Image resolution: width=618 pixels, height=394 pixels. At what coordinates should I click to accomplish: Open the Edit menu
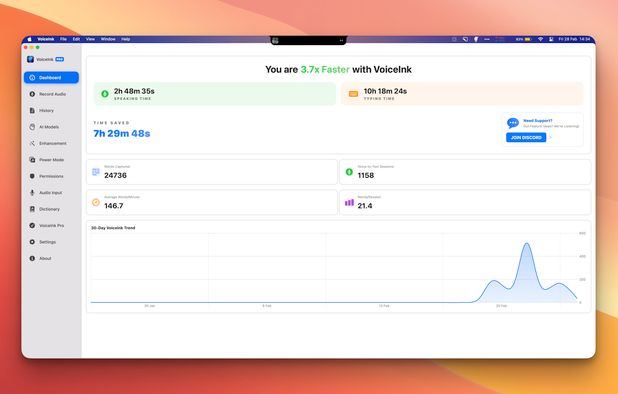(x=76, y=39)
